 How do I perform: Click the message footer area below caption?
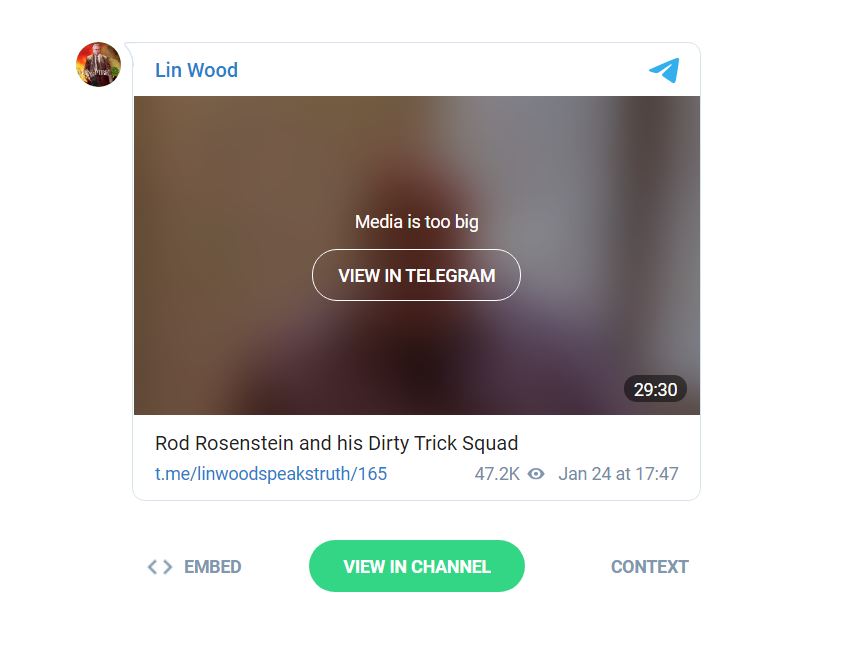click(417, 474)
